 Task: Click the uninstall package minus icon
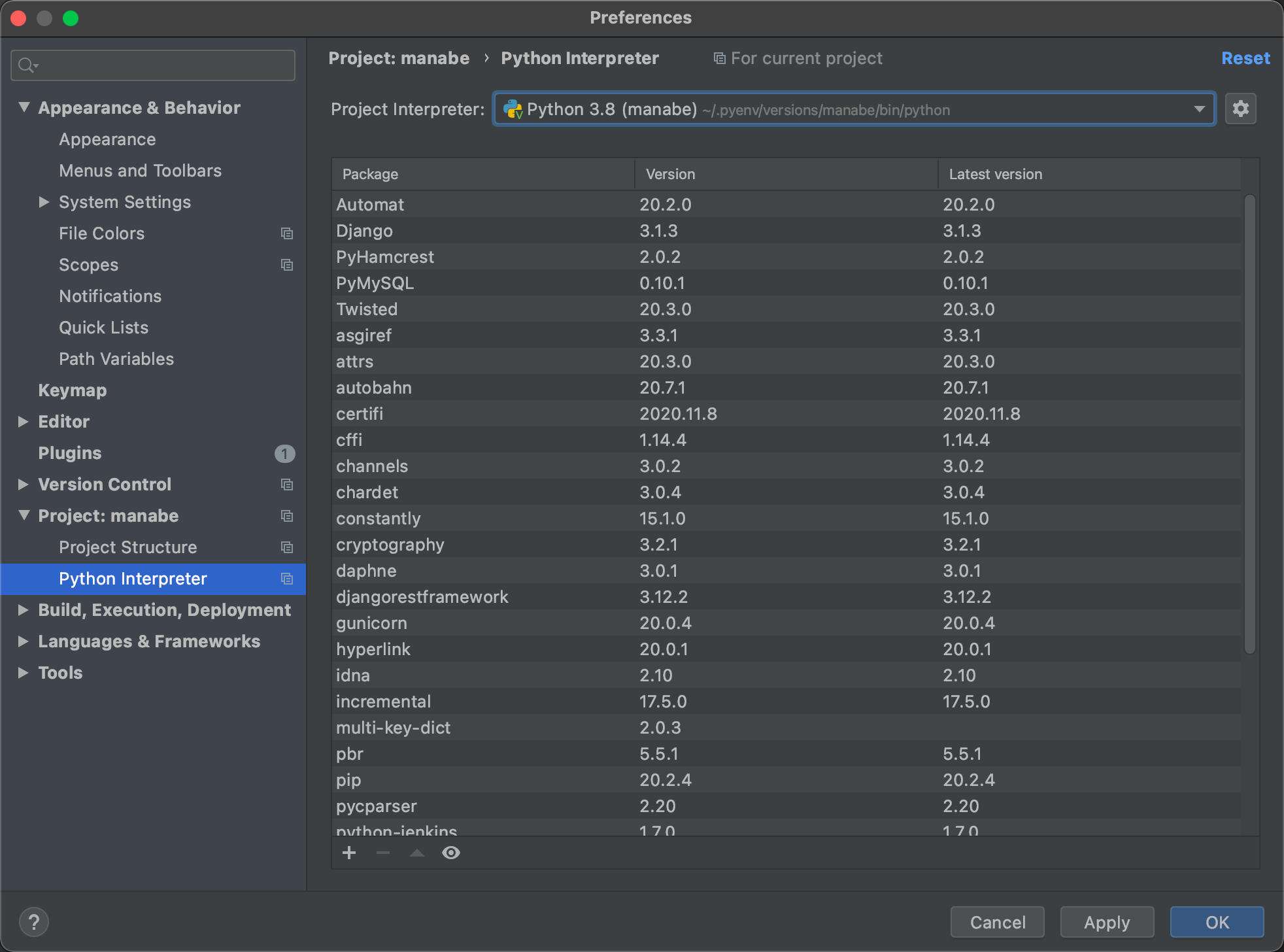(x=383, y=853)
